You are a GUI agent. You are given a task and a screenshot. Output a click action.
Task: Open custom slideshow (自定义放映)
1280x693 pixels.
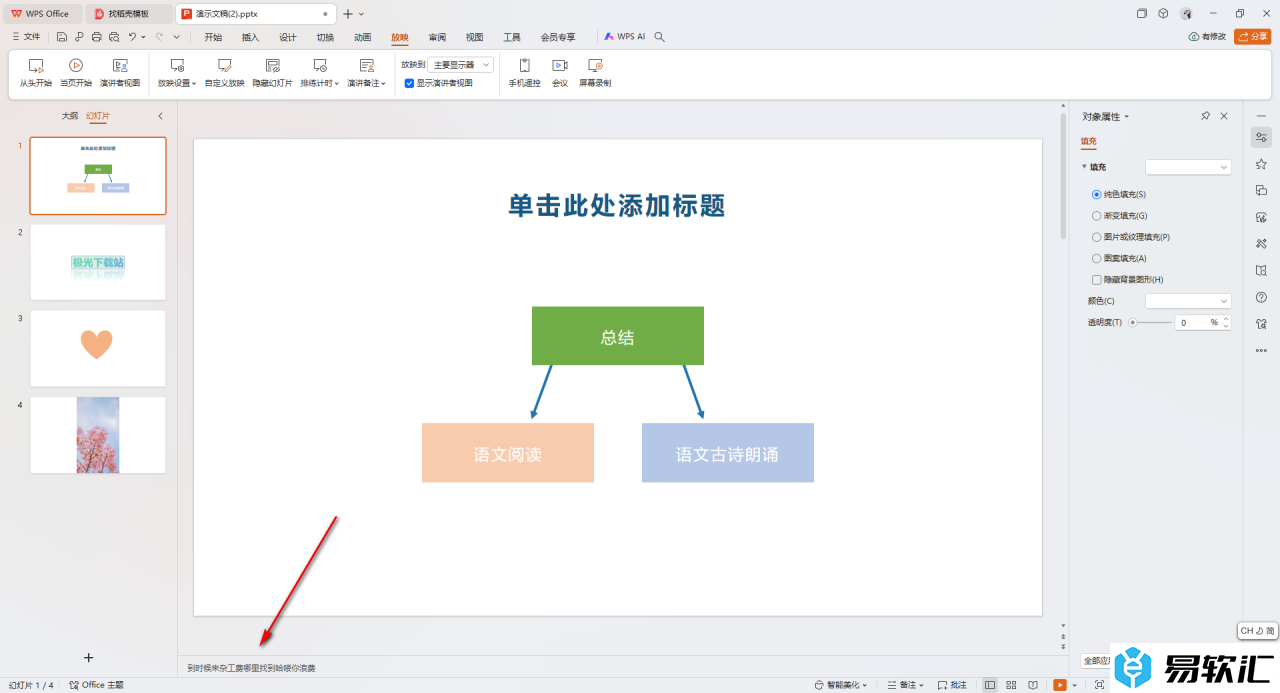[225, 73]
